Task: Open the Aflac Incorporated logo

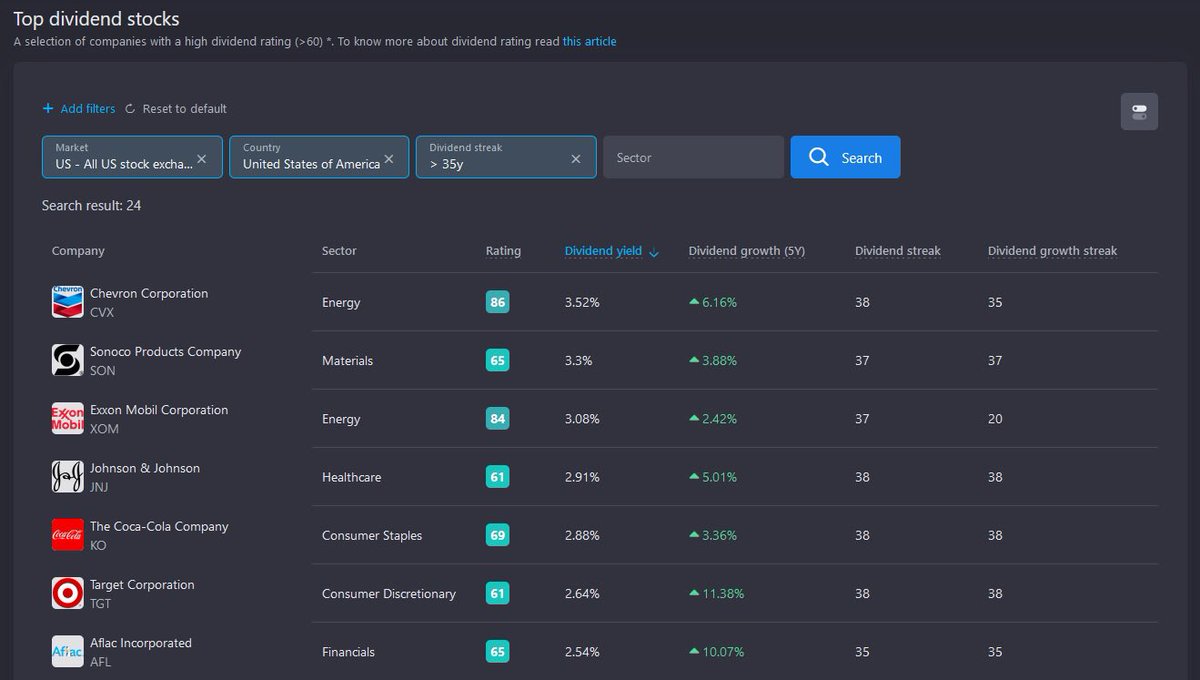Action: (67, 651)
